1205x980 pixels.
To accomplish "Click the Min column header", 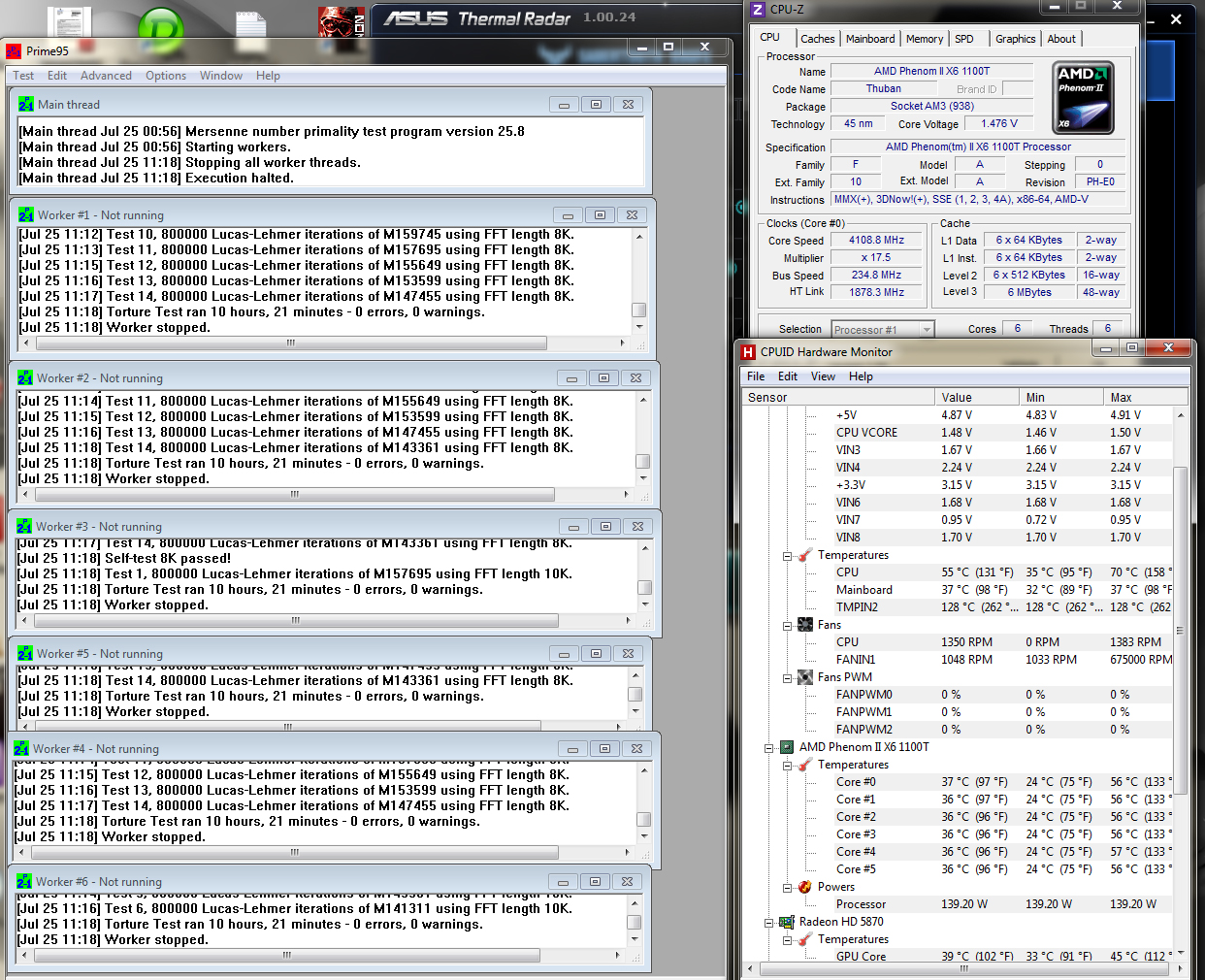I will click(1062, 397).
